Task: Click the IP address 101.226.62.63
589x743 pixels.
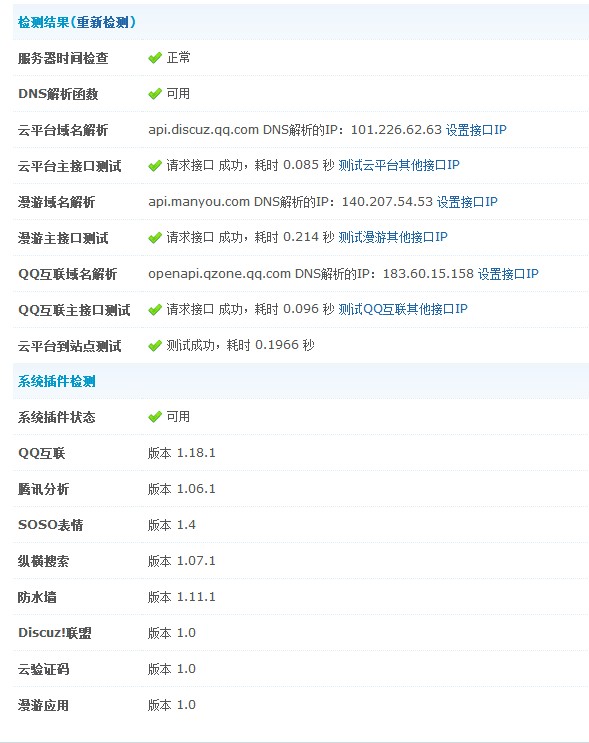Action: pyautogui.click(x=396, y=129)
